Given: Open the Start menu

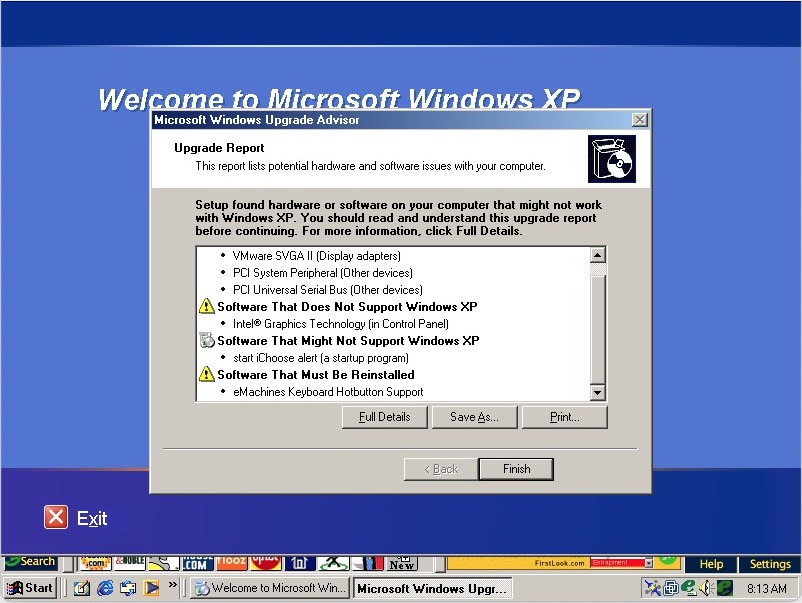Looking at the screenshot, I should (x=30, y=588).
